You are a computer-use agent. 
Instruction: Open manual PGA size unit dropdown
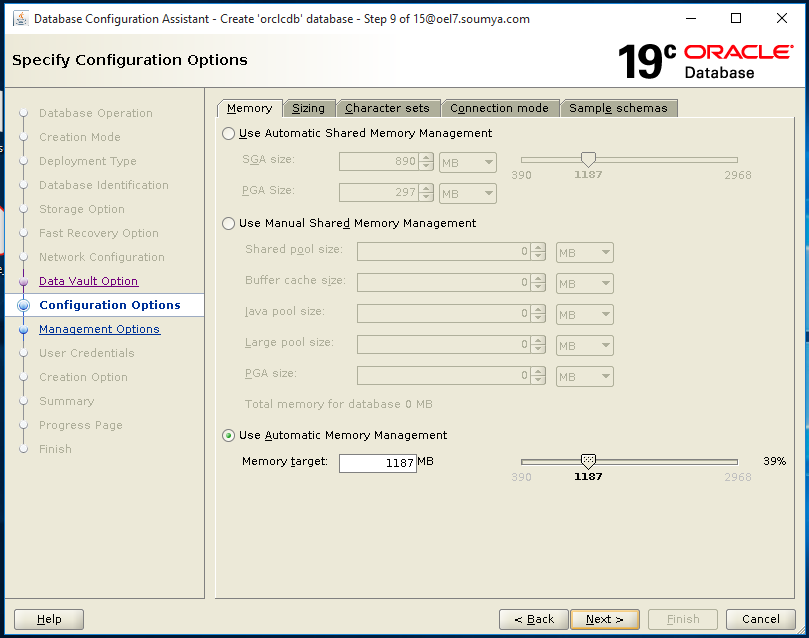585,377
